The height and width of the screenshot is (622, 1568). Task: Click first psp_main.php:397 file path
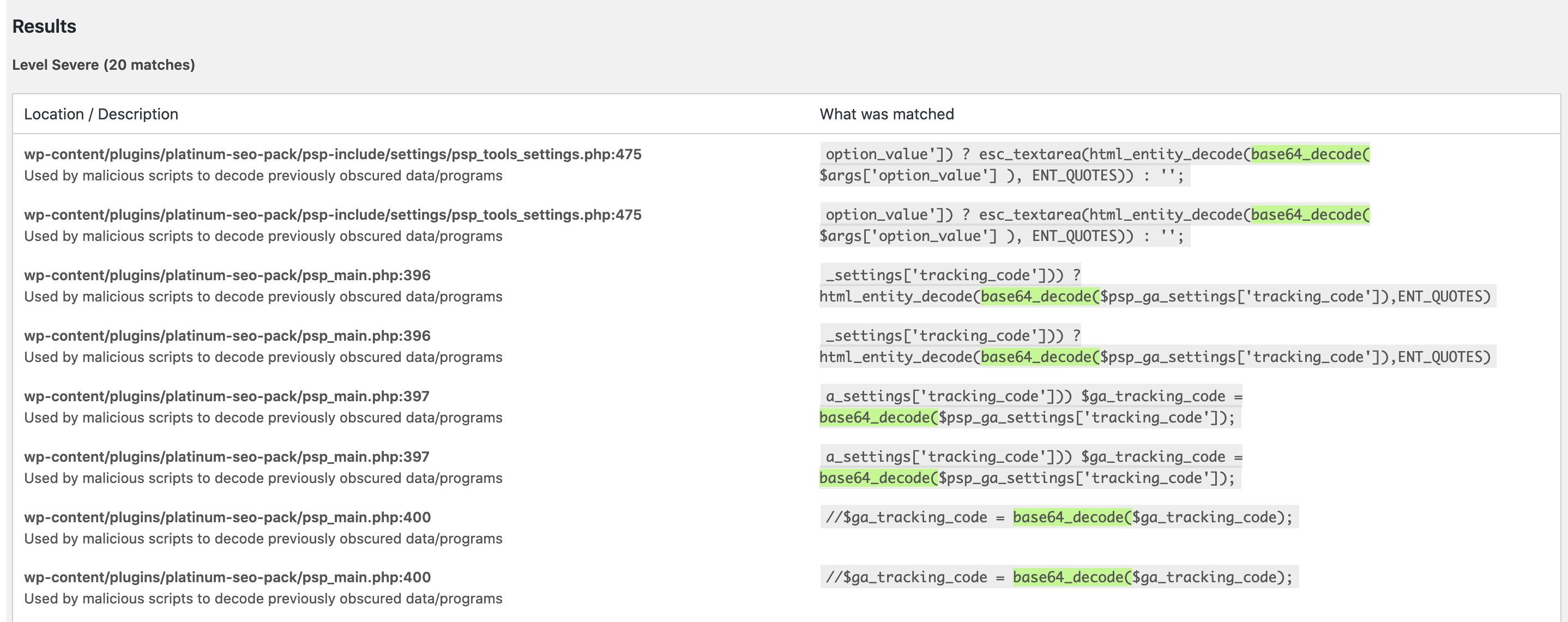226,396
